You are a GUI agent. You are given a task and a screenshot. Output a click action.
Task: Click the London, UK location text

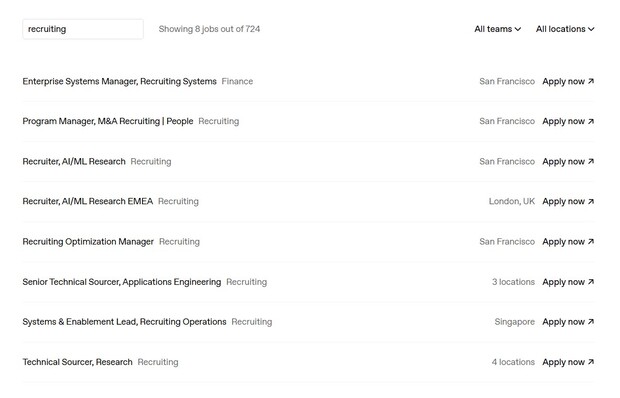pos(512,202)
